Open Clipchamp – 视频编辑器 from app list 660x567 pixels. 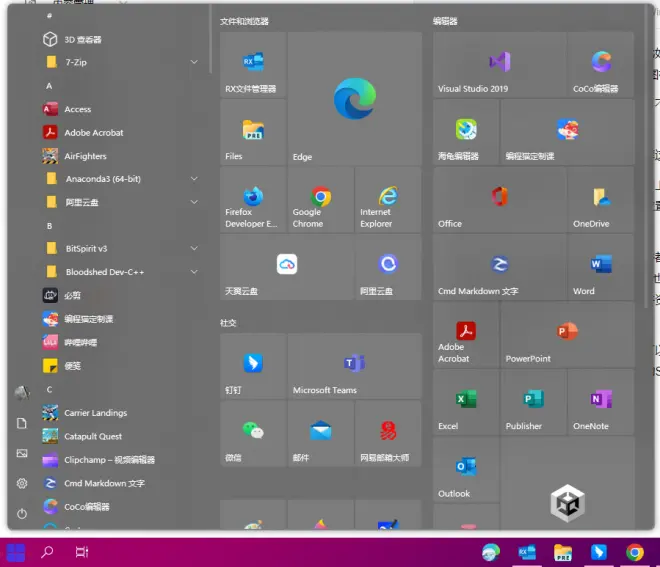click(x=120, y=460)
